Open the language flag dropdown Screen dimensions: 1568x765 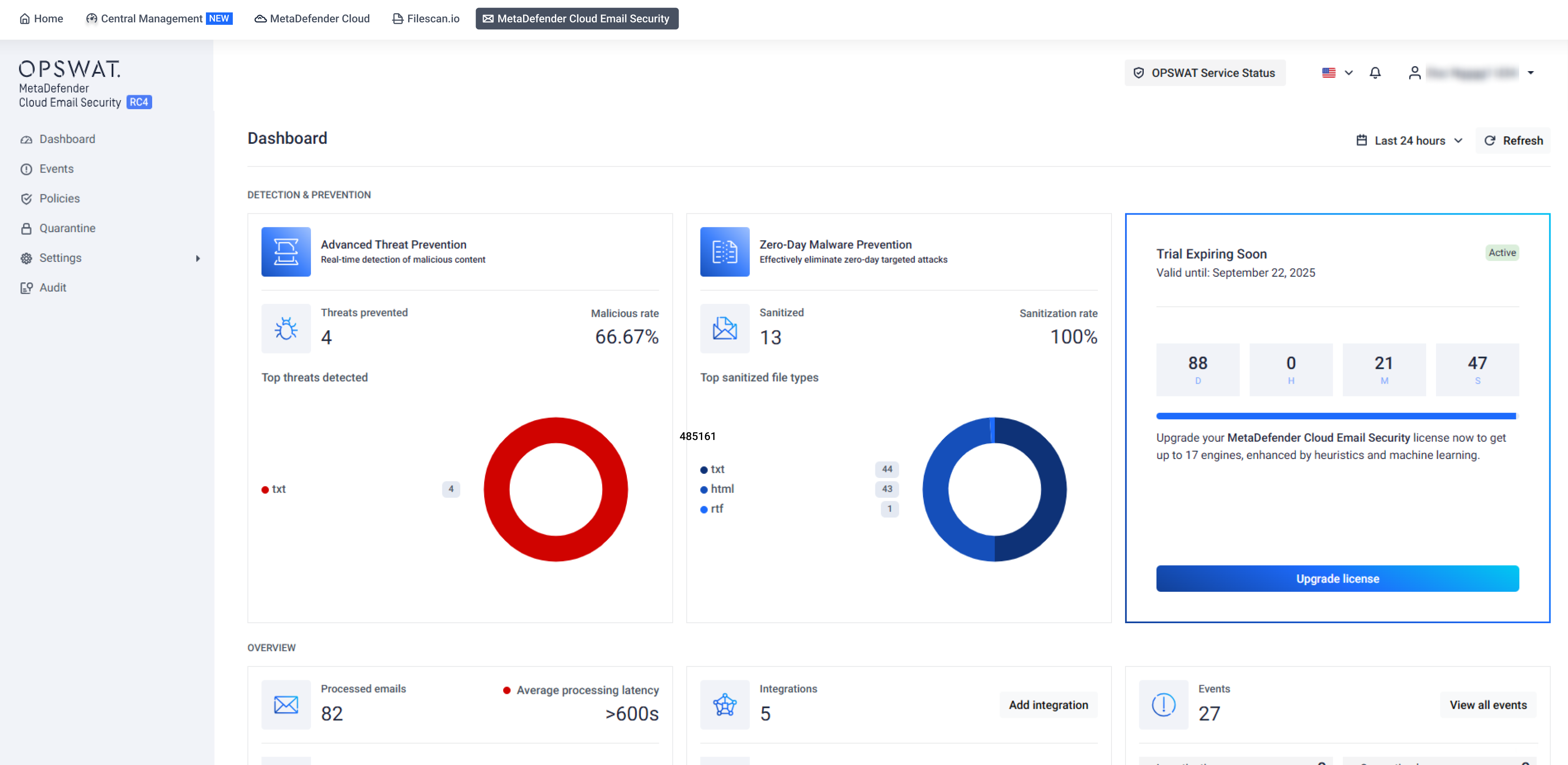pos(1337,73)
